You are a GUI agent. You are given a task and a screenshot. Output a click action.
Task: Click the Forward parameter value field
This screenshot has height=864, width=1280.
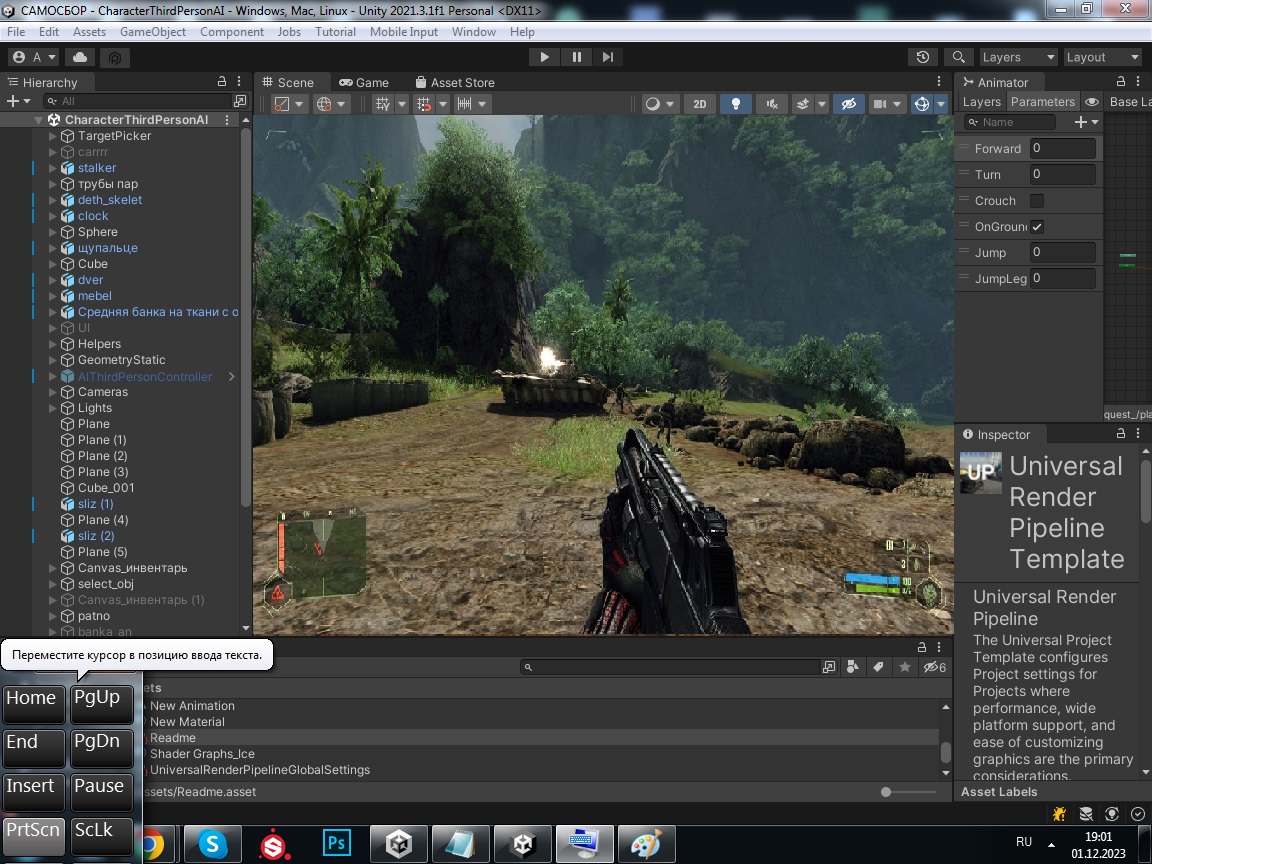tap(1062, 148)
